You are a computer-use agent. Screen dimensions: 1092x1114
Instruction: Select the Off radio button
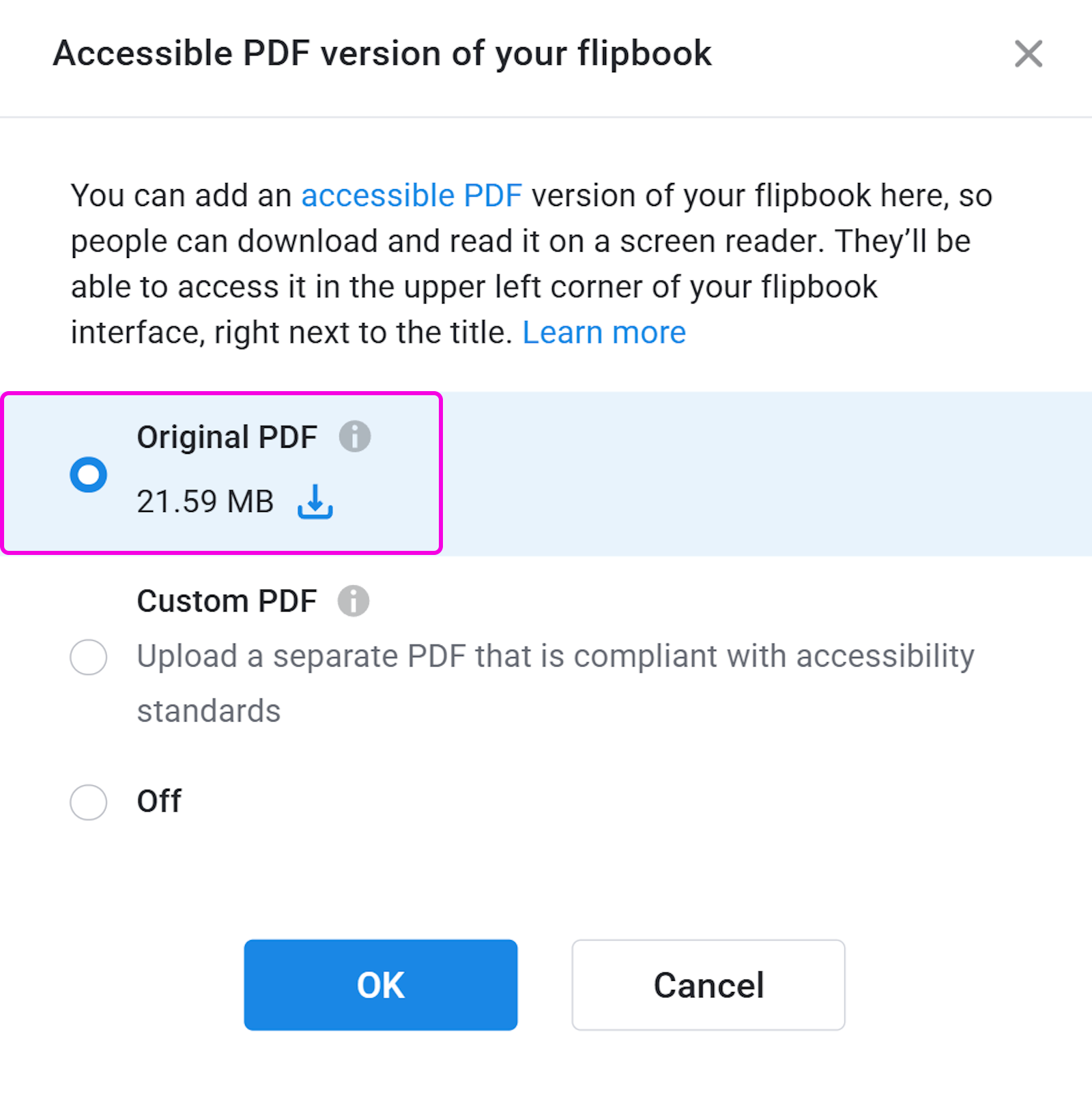(89, 801)
